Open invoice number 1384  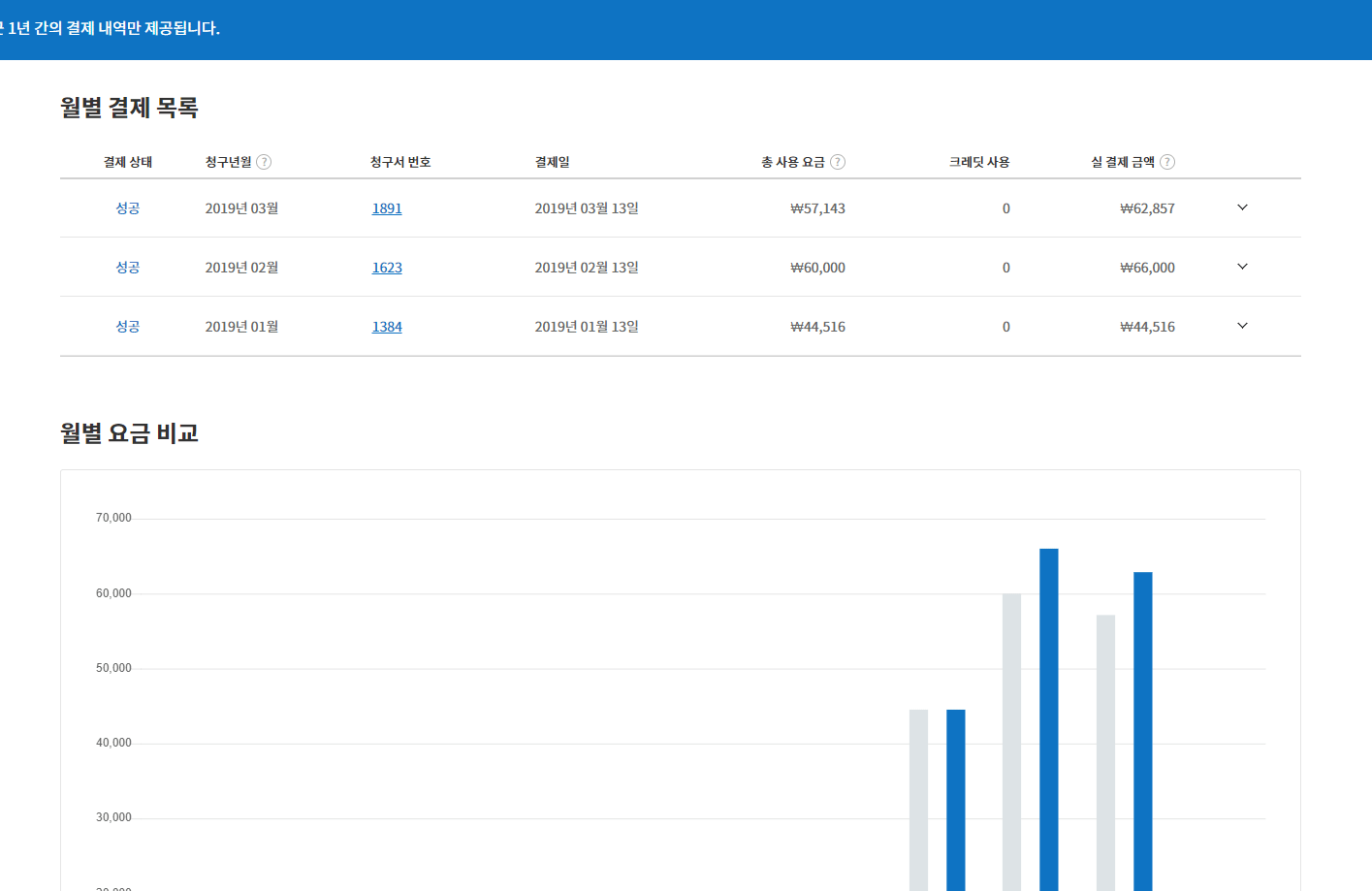click(387, 327)
